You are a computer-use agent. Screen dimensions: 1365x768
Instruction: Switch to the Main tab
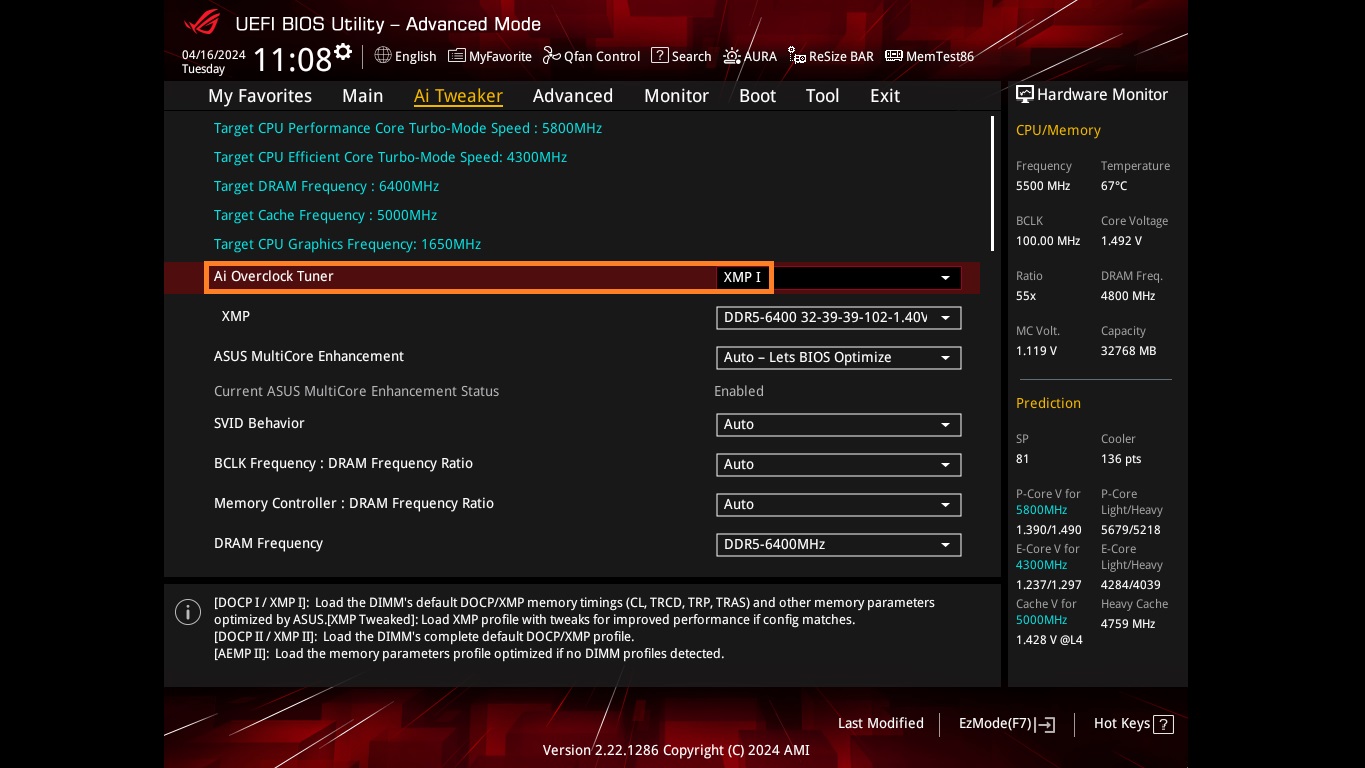pos(363,96)
